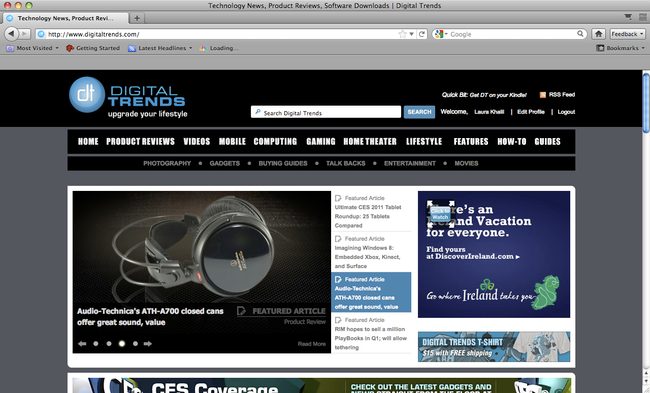This screenshot has width=650, height=393.
Task: Go to the Gaming navigation section
Action: [321, 141]
